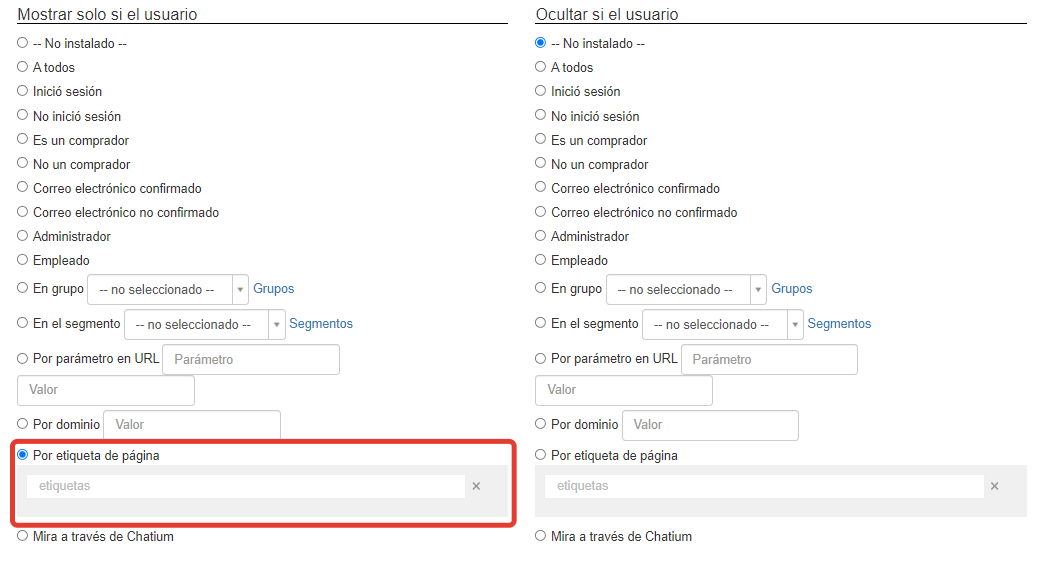The height and width of the screenshot is (561, 1041).
Task: Focus the etiquetas tag input in Mostrar column
Action: pos(246,486)
